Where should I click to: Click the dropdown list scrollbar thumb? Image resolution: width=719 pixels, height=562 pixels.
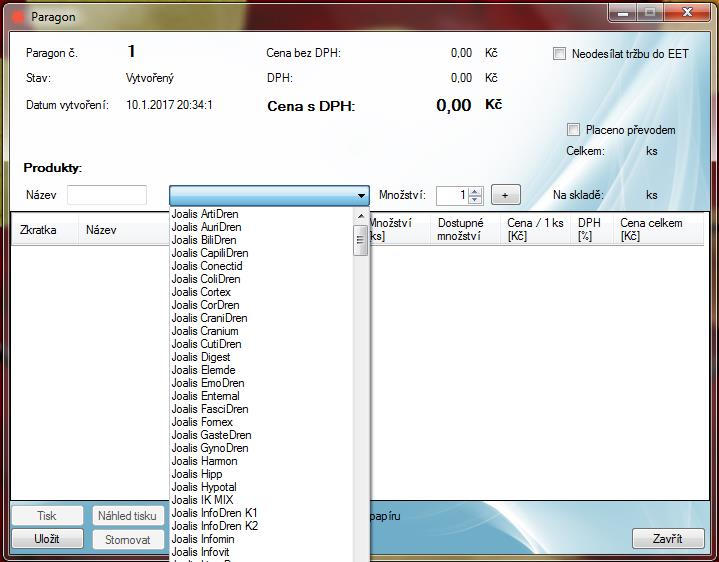pos(360,240)
